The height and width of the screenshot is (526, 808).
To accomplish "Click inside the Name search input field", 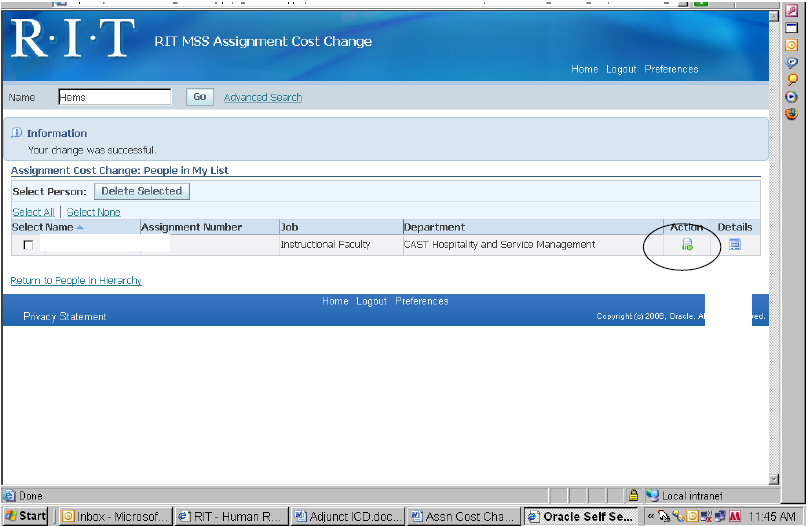I will [114, 97].
